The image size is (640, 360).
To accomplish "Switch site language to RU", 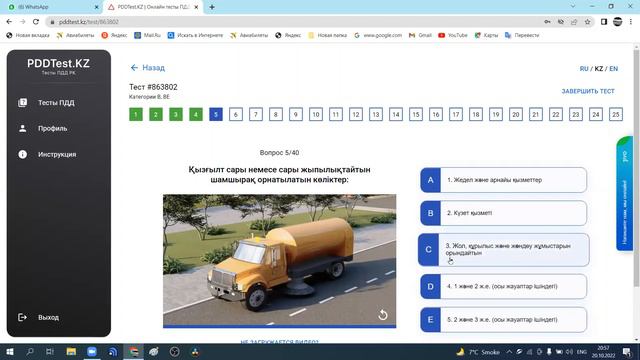I will (584, 69).
